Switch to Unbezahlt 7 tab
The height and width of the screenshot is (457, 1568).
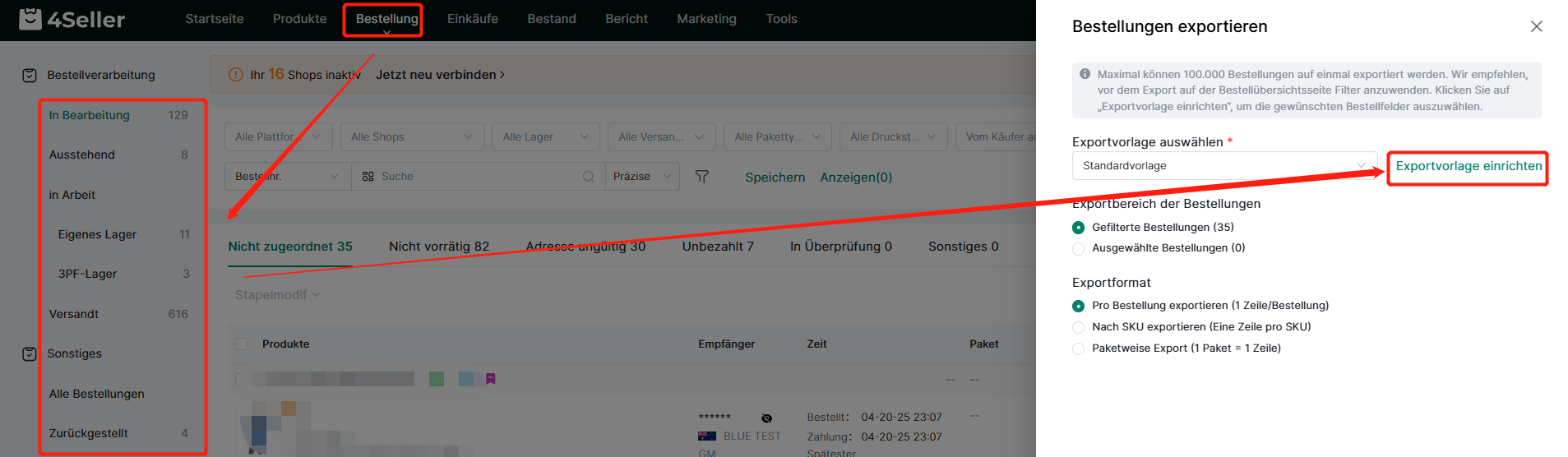coord(718,247)
